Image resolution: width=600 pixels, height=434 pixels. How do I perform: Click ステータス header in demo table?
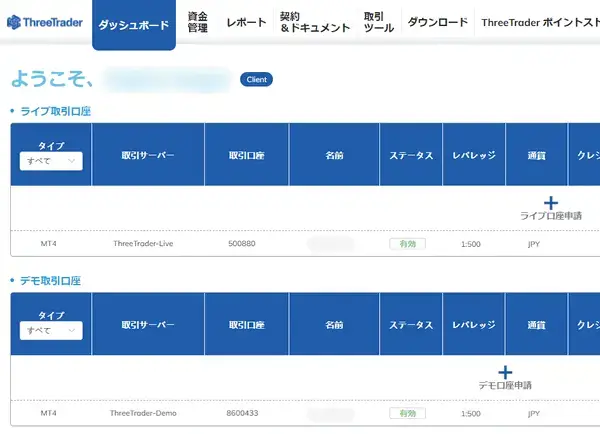click(411, 325)
